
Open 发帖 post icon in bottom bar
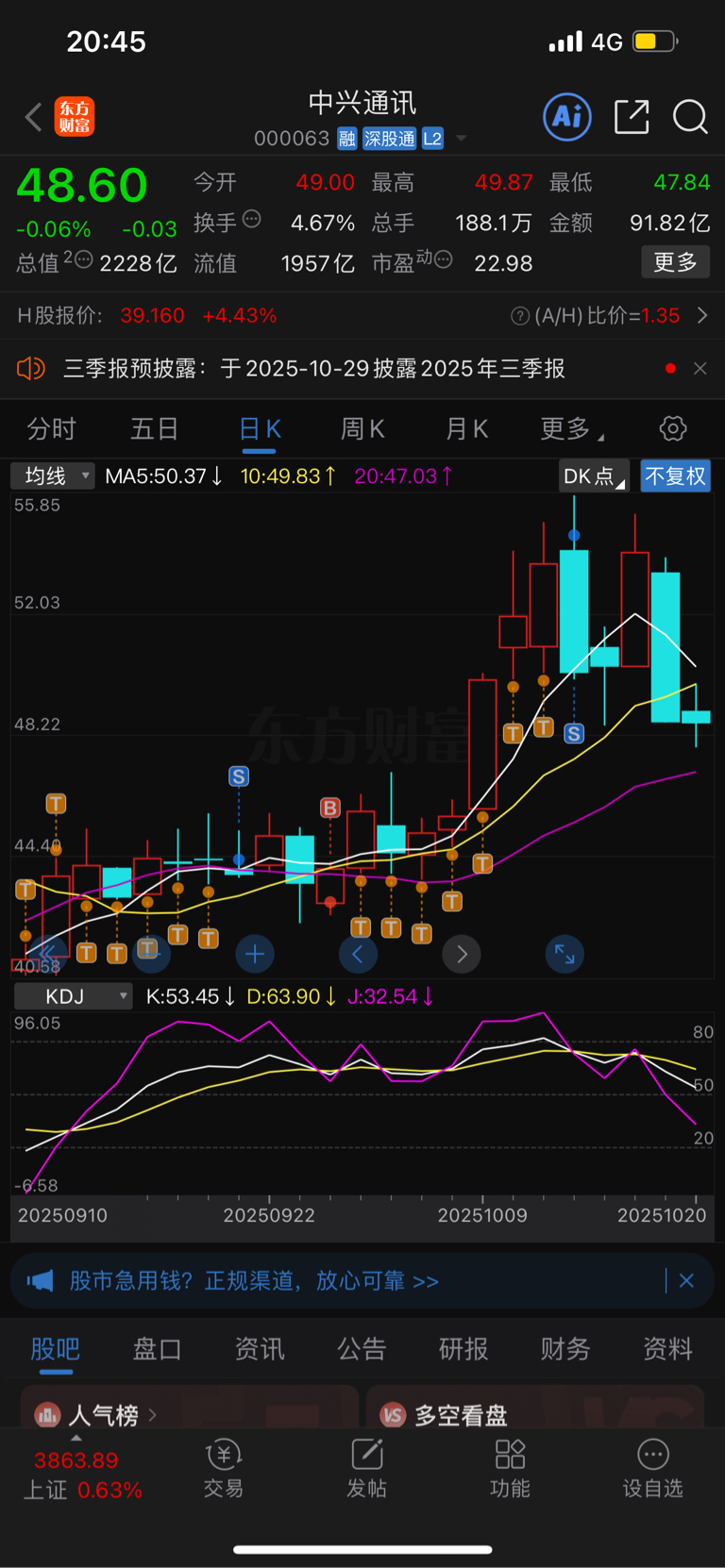[367, 1469]
